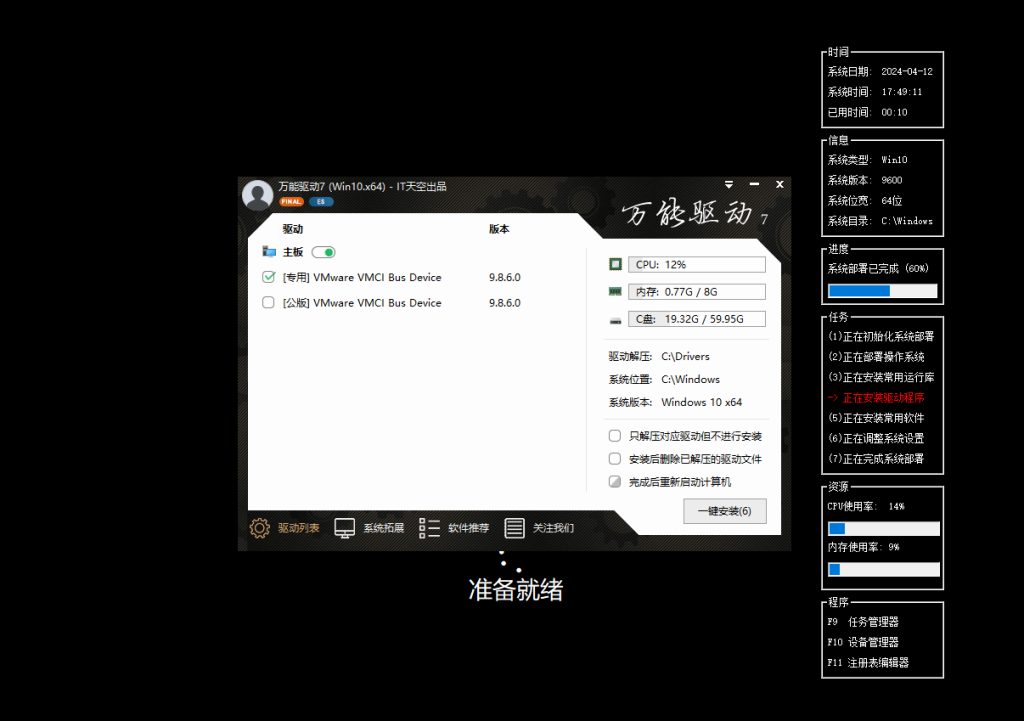
Task: Click the document icon for 关注我们
Action: click(x=515, y=528)
